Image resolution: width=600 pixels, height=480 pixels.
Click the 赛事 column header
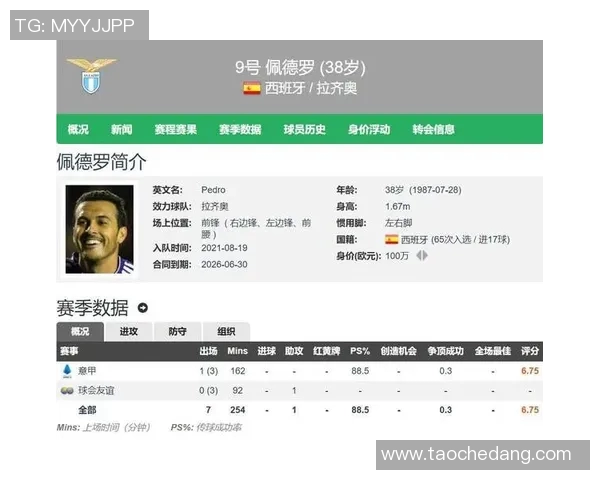(69, 351)
